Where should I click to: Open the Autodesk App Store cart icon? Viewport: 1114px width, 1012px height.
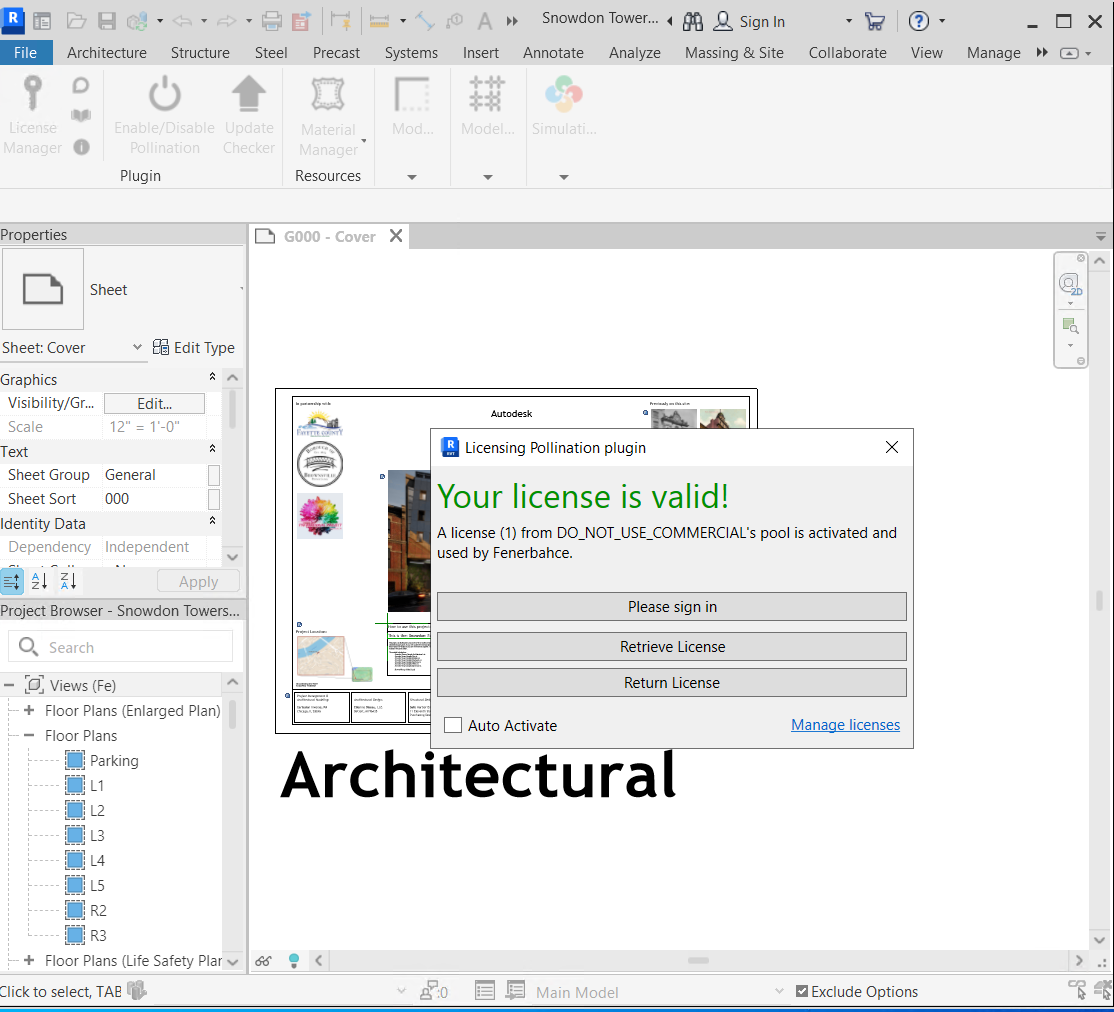(875, 21)
